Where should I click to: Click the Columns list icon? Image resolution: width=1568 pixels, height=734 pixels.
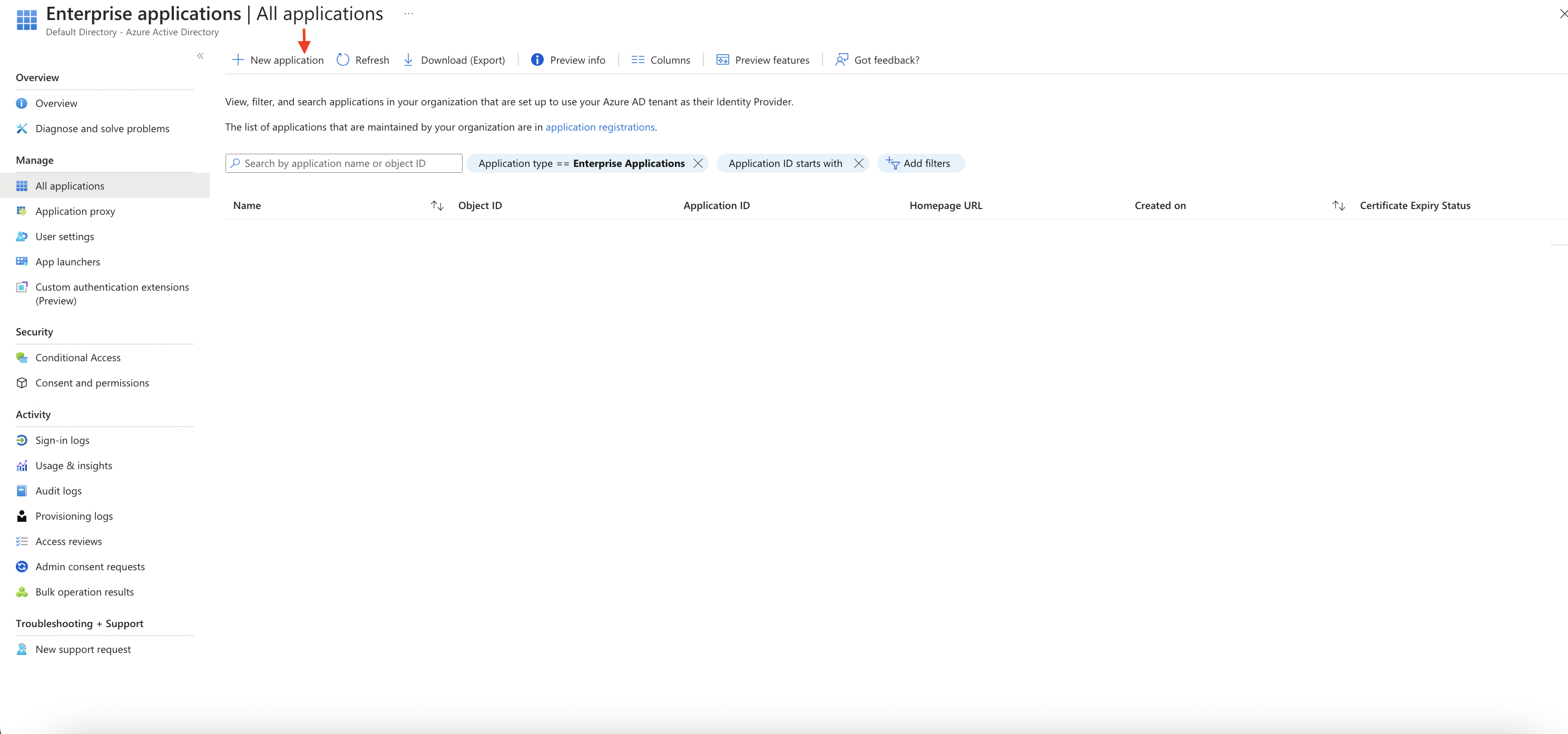pos(638,59)
